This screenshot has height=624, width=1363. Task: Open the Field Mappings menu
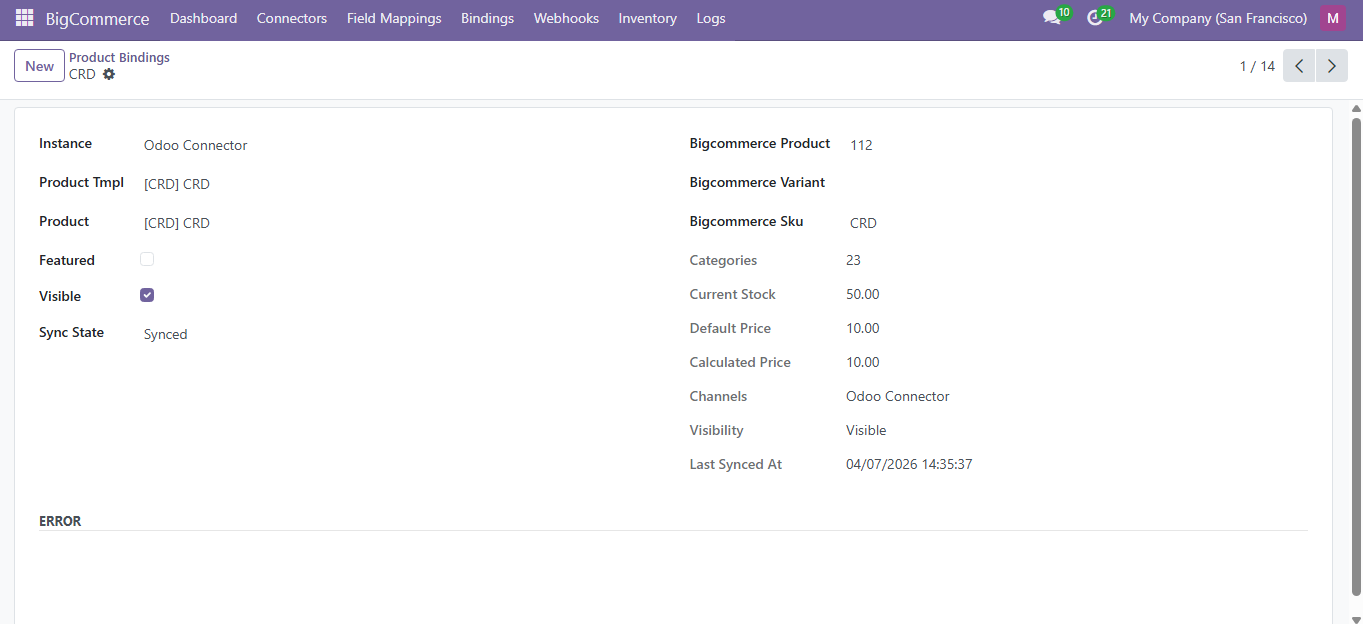[394, 18]
